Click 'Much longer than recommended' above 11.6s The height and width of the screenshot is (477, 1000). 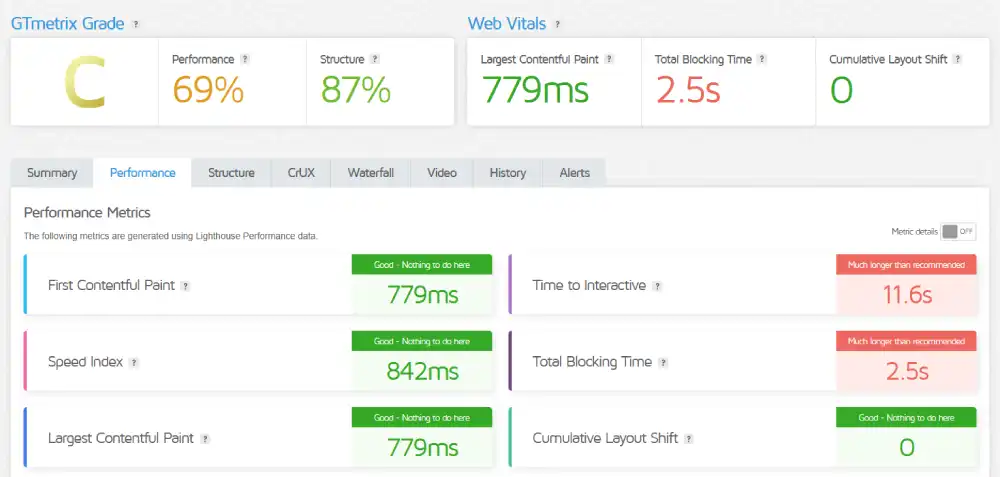[x=906, y=265]
